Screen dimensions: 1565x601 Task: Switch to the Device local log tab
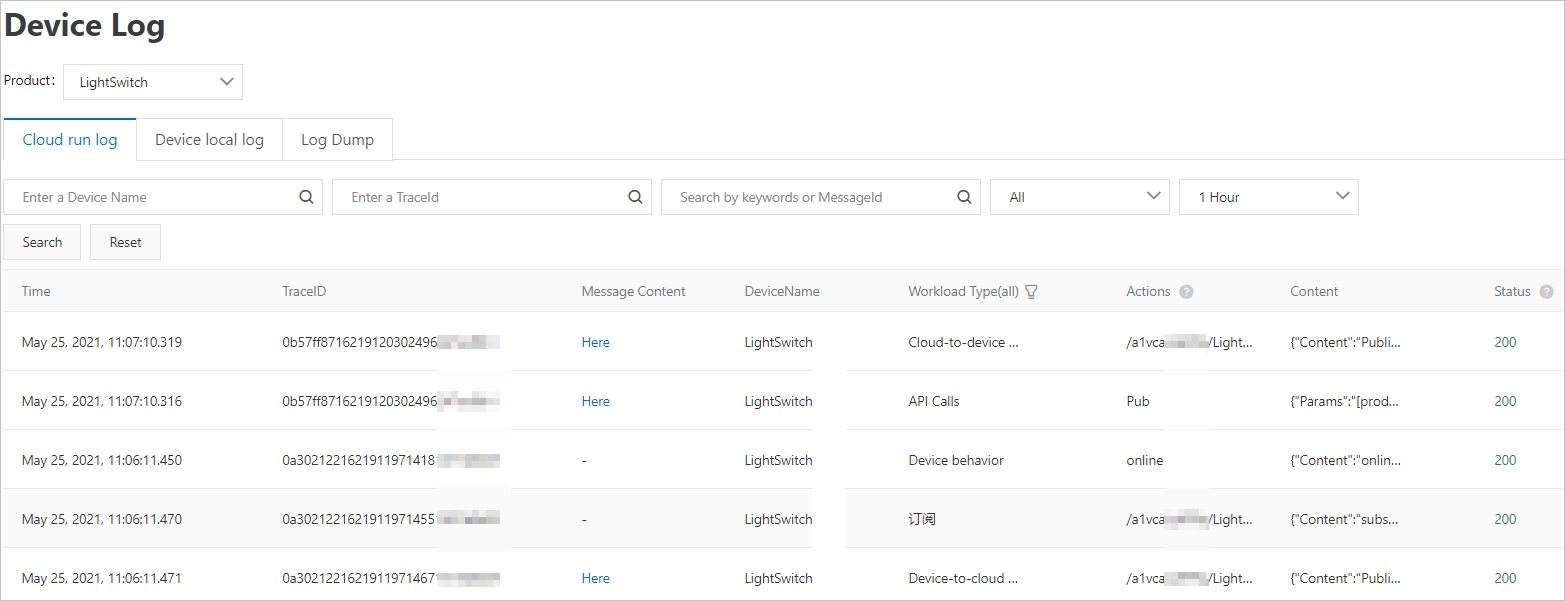(x=208, y=139)
